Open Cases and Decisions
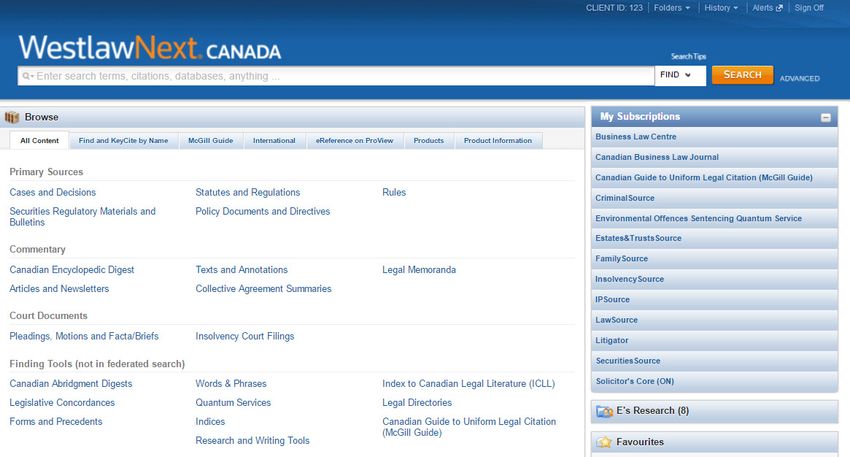The height and width of the screenshot is (457, 850). [x=53, y=192]
